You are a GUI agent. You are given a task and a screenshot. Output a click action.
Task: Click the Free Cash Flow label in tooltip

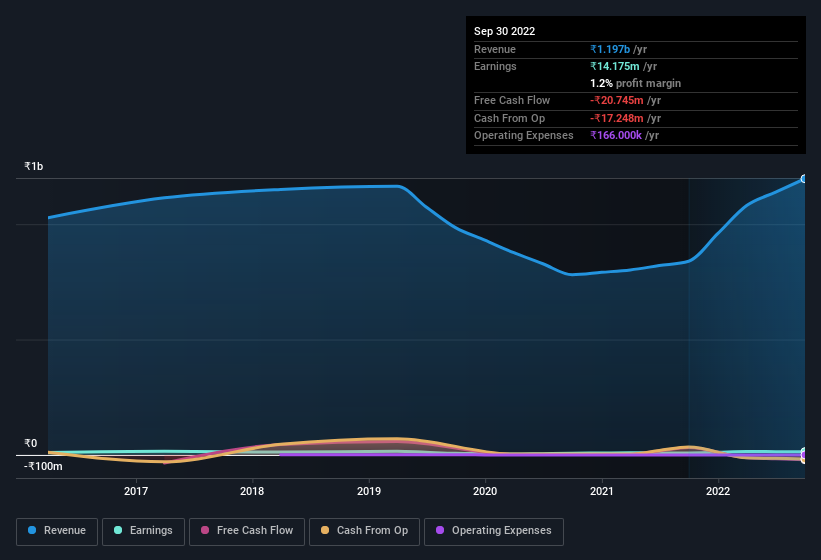click(x=512, y=100)
